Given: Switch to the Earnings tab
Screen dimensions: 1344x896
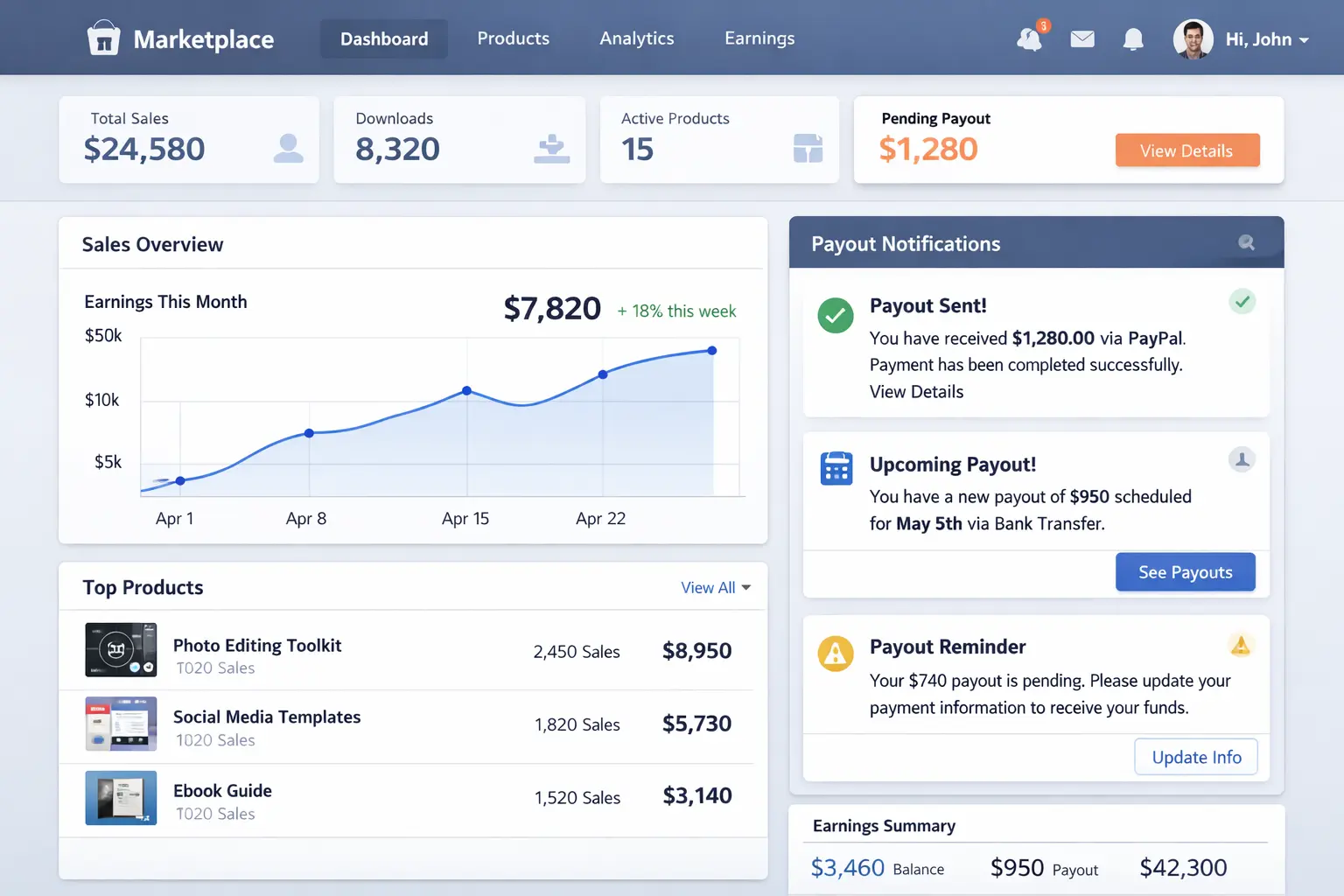Looking at the screenshot, I should click(759, 38).
